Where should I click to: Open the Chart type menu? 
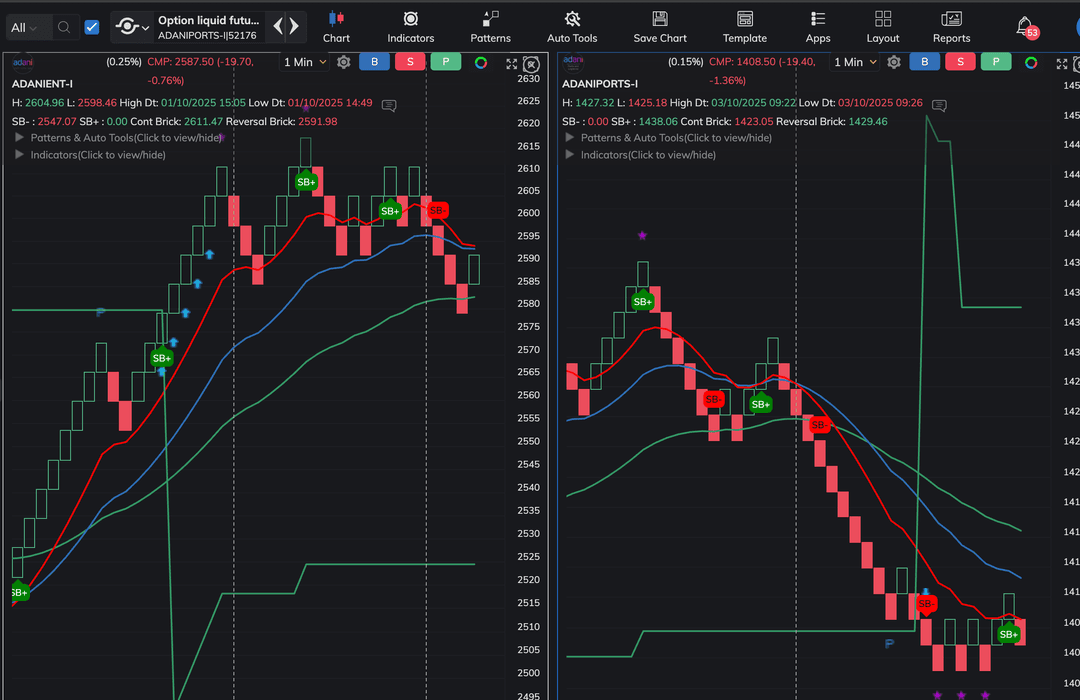coord(336,26)
